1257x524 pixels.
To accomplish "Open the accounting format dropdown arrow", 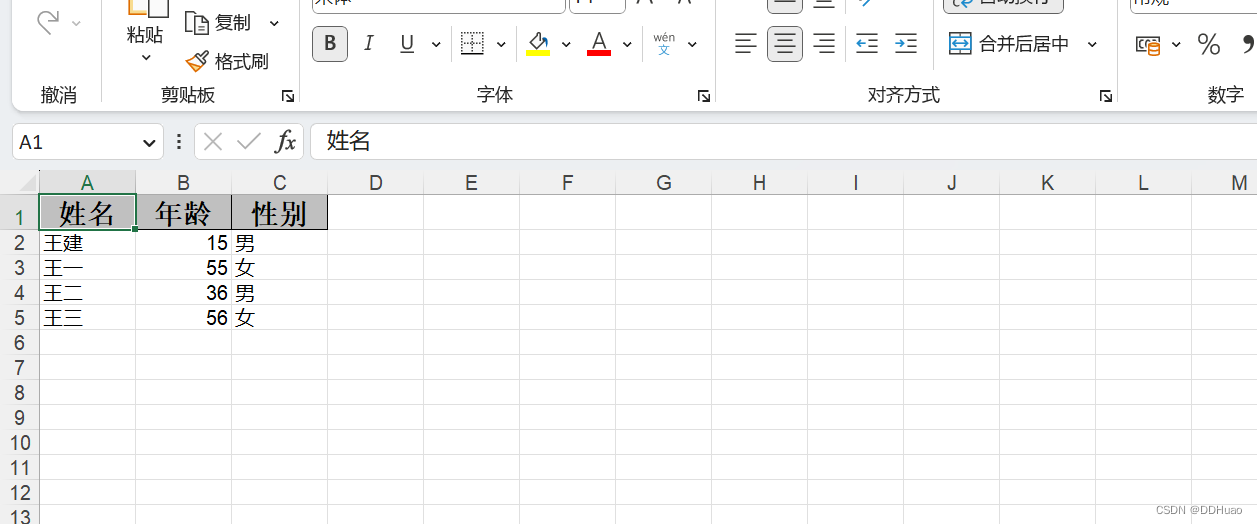I will tap(1176, 44).
